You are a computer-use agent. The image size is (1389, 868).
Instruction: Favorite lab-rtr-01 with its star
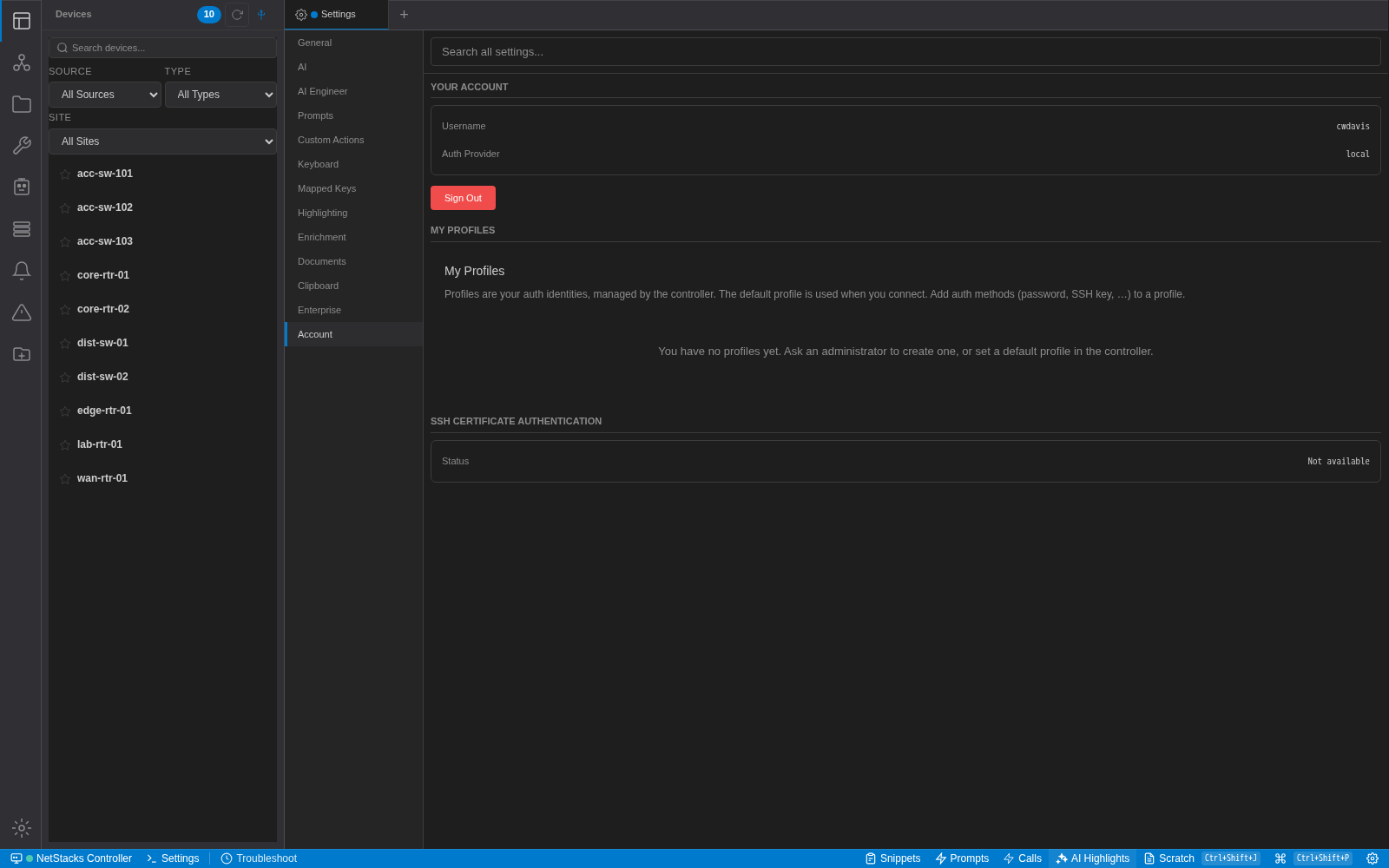coord(65,445)
